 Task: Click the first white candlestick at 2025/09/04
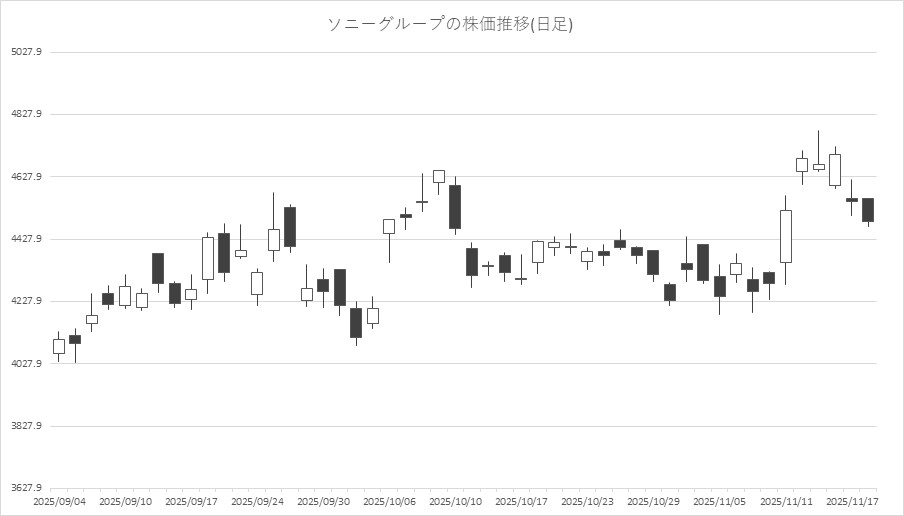[59, 346]
